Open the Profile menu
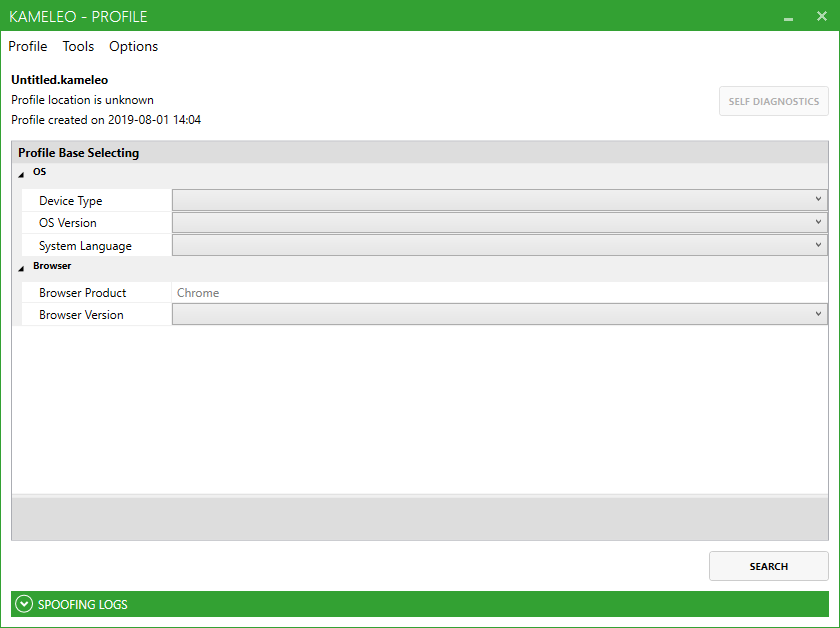The image size is (840, 628). coord(28,47)
